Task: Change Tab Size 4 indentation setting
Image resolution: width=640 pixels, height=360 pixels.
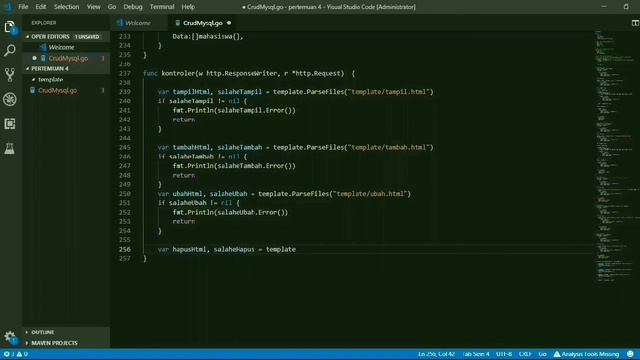Action: pyautogui.click(x=476, y=354)
